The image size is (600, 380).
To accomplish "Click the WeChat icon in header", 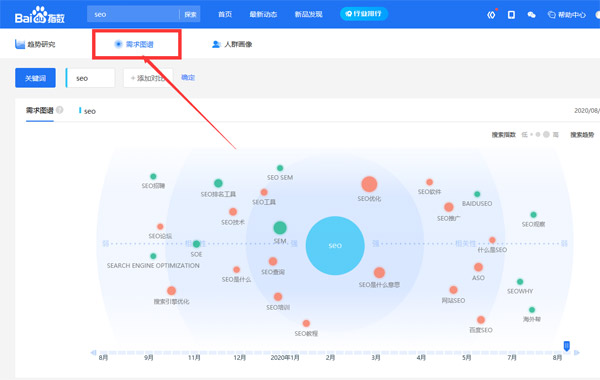I will (x=532, y=15).
